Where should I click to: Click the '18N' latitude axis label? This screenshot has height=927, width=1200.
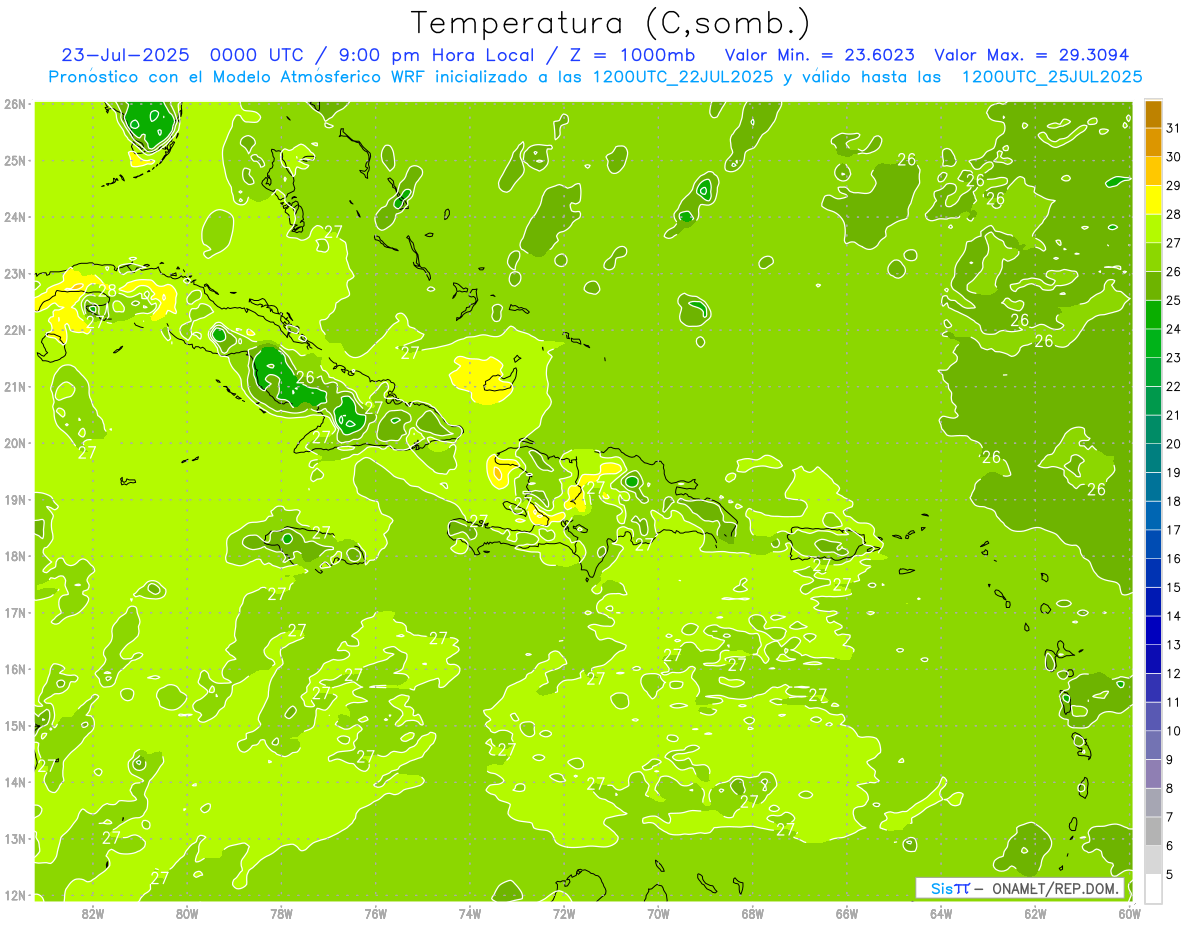coord(14,556)
